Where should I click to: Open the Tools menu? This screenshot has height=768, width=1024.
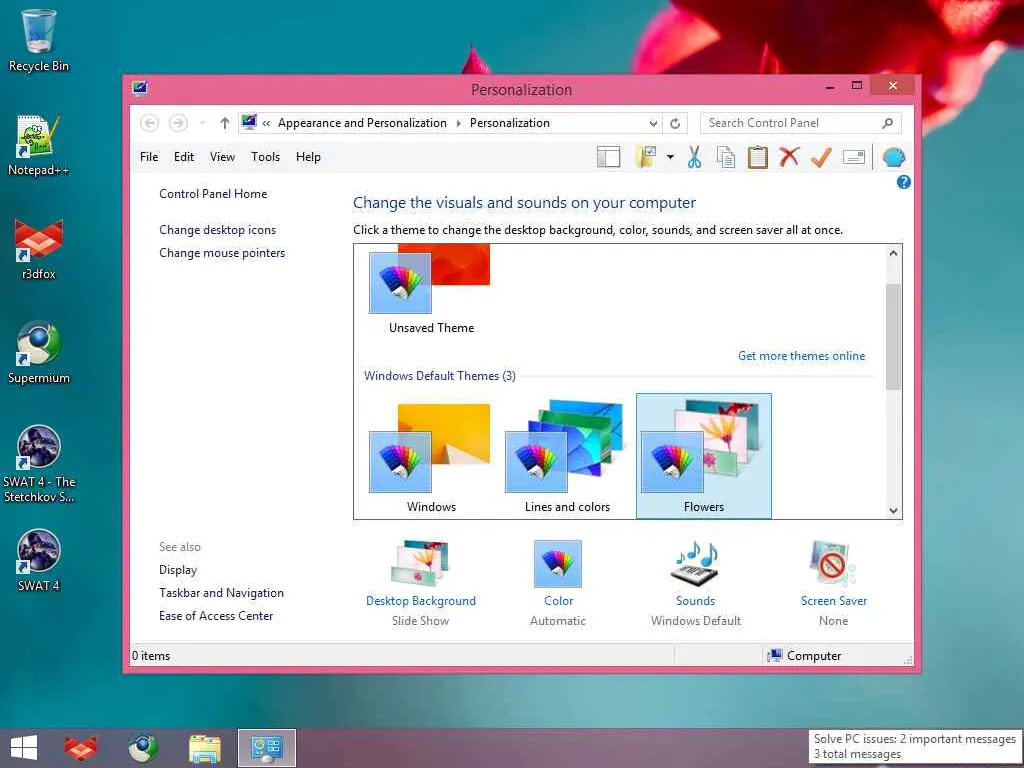pos(265,157)
